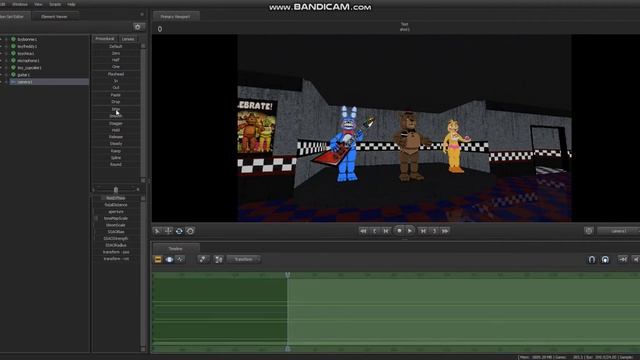
Task: Apply the Round procedural preset
Action: [x=116, y=164]
